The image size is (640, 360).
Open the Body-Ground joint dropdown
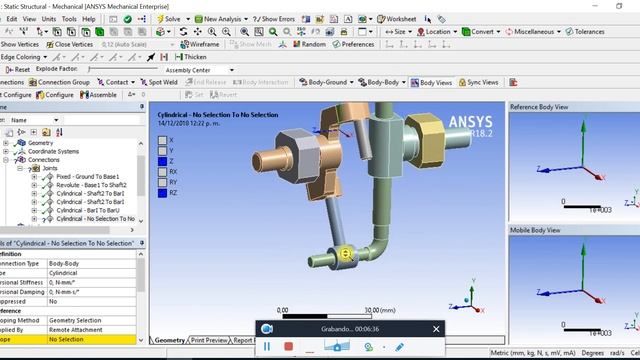351,82
